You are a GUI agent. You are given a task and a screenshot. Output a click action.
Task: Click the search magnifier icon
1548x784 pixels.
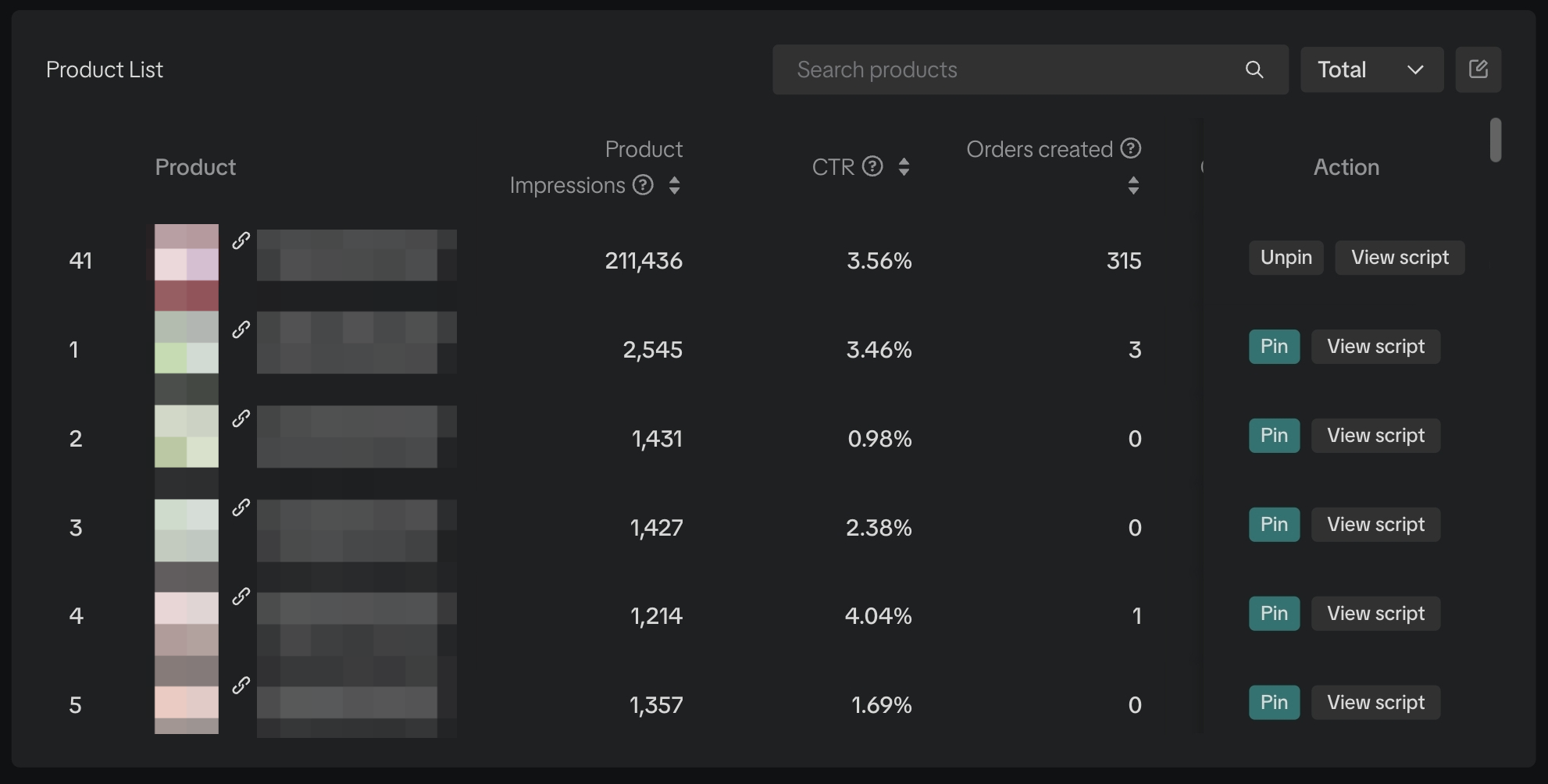pyautogui.click(x=1254, y=69)
